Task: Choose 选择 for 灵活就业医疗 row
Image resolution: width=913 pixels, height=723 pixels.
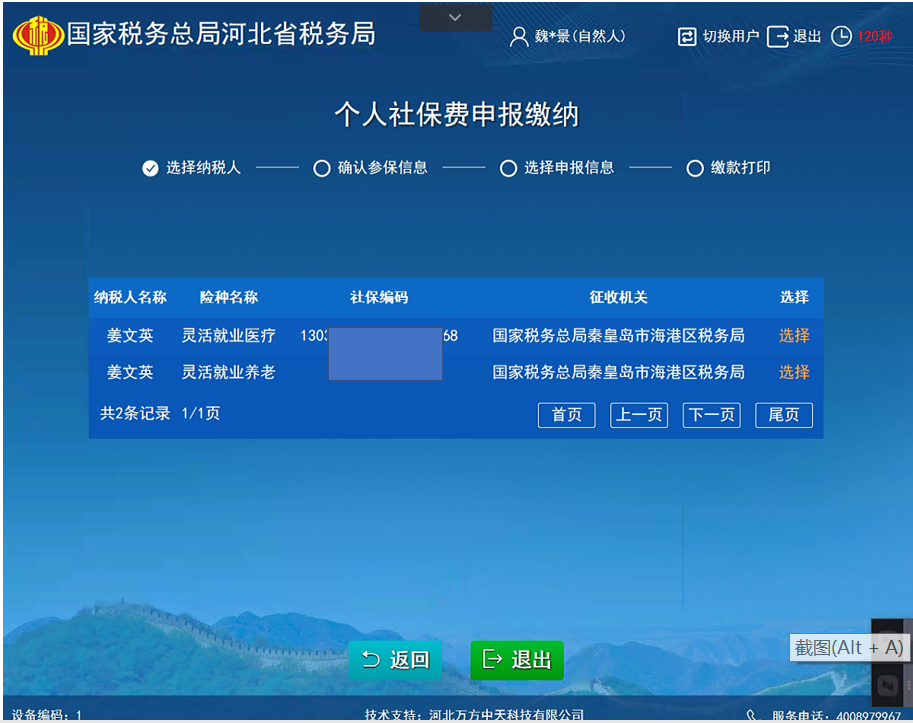Action: pyautogui.click(x=794, y=335)
